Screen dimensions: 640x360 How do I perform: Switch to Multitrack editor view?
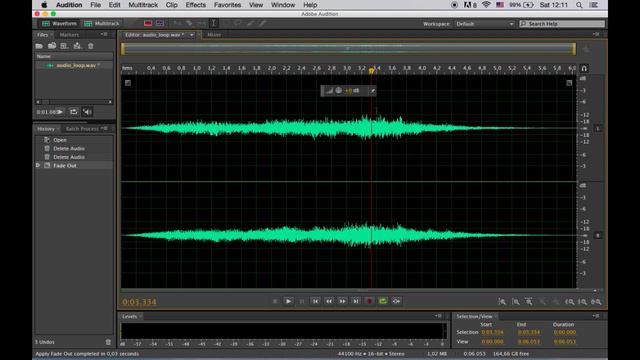click(x=102, y=23)
